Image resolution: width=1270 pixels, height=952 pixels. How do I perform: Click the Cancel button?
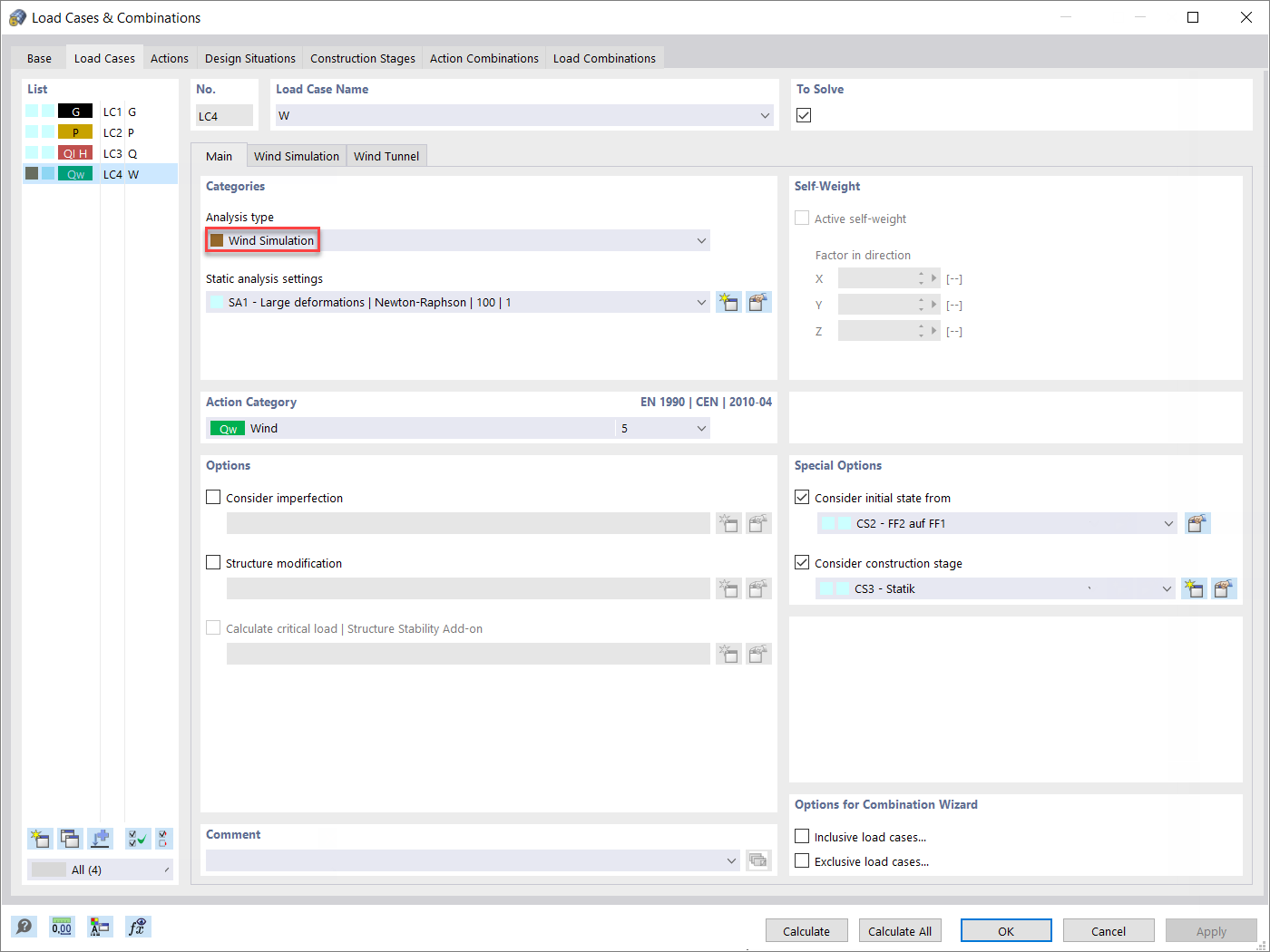pos(1109,931)
